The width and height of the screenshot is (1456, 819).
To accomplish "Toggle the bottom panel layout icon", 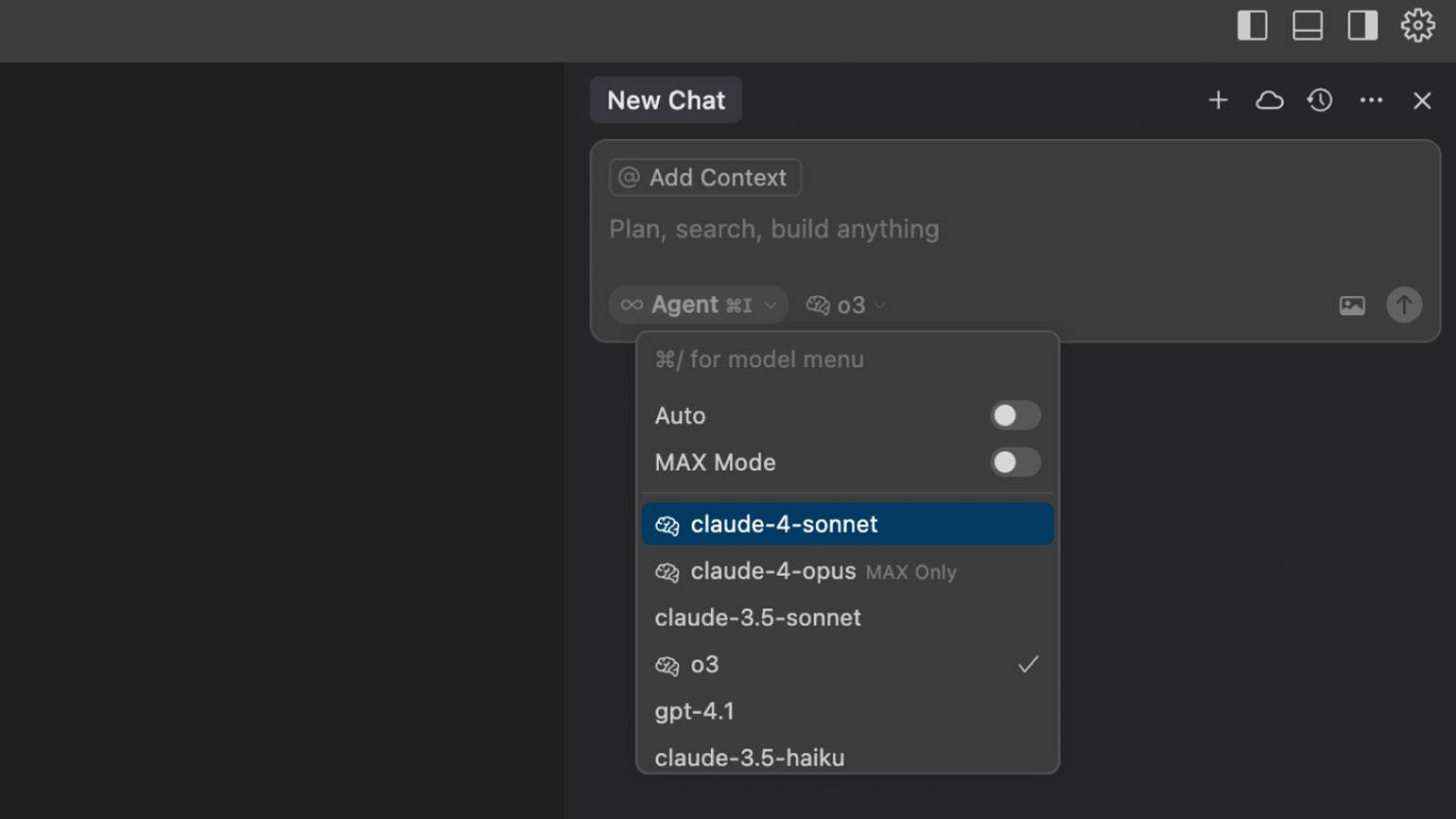I will (x=1308, y=26).
